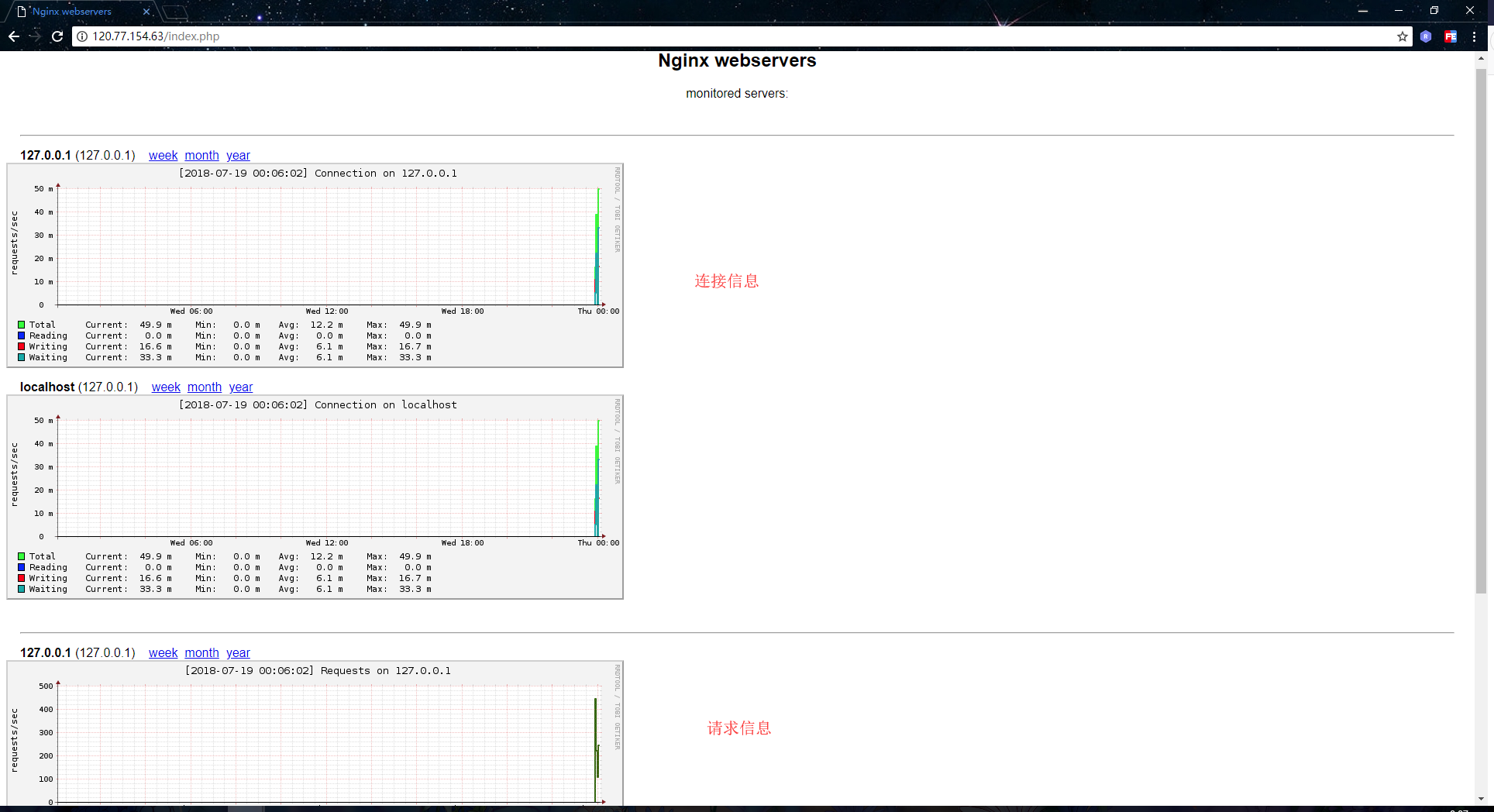Open the week view for 127.0.0.1 connections
1494x812 pixels.
coord(163,155)
